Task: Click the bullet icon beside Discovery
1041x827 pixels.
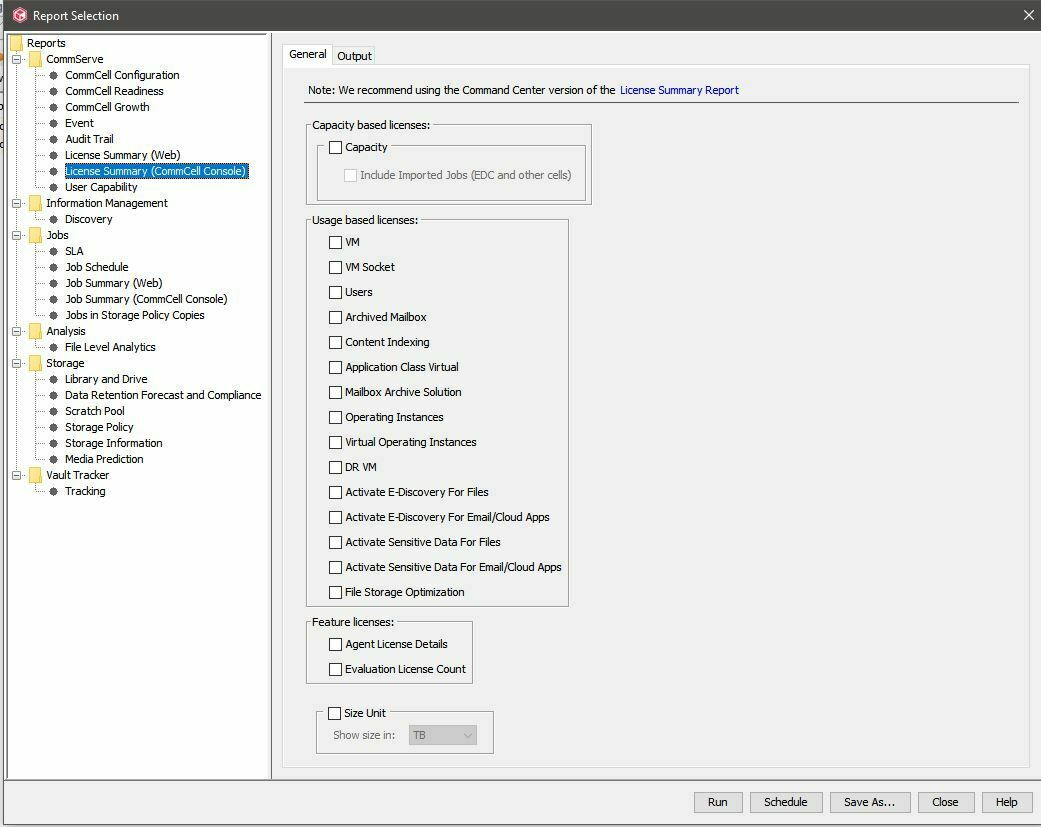Action: point(54,219)
